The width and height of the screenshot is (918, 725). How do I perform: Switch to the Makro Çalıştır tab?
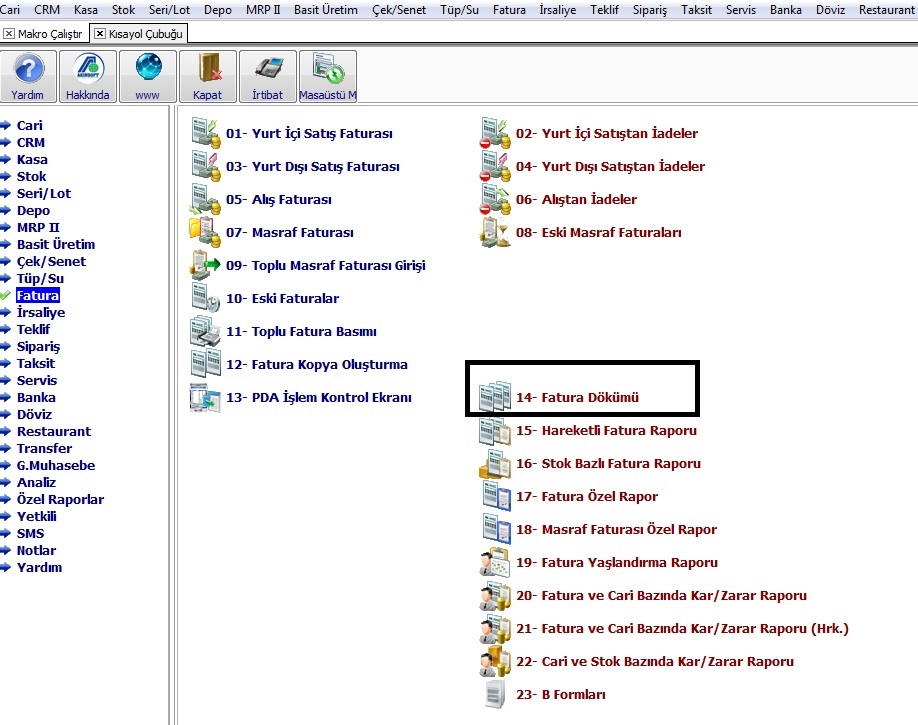tap(50, 34)
